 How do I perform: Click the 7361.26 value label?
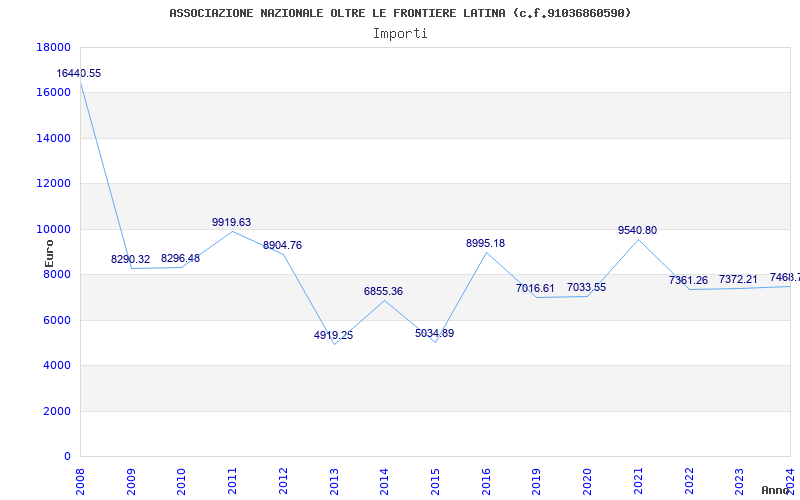pyautogui.click(x=688, y=280)
